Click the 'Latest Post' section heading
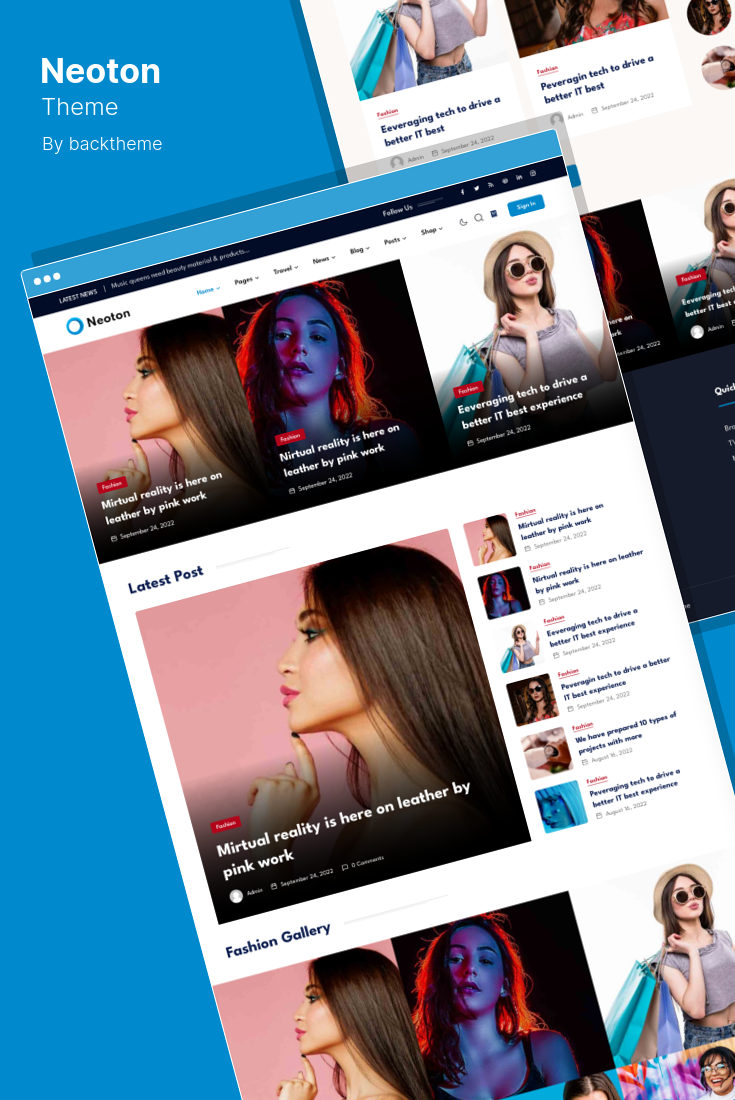The width and height of the screenshot is (735, 1100). pyautogui.click(x=166, y=579)
